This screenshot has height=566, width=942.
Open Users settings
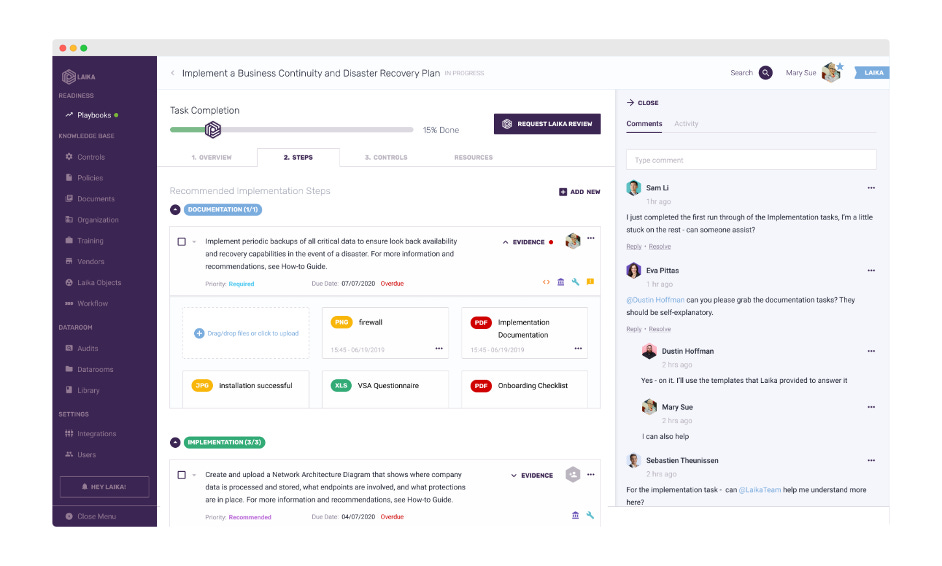(81, 455)
